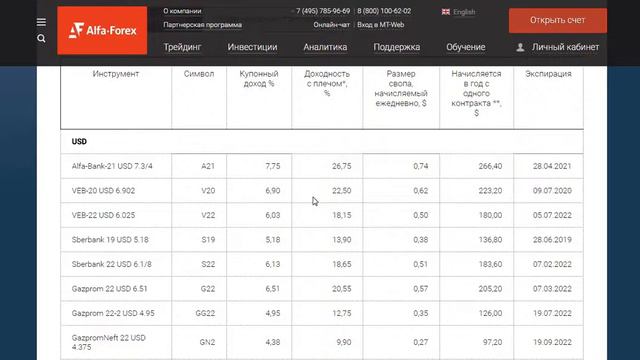Click the 180,00 yearly accrual value
Screen dimensions: 640x360
pos(490,215)
